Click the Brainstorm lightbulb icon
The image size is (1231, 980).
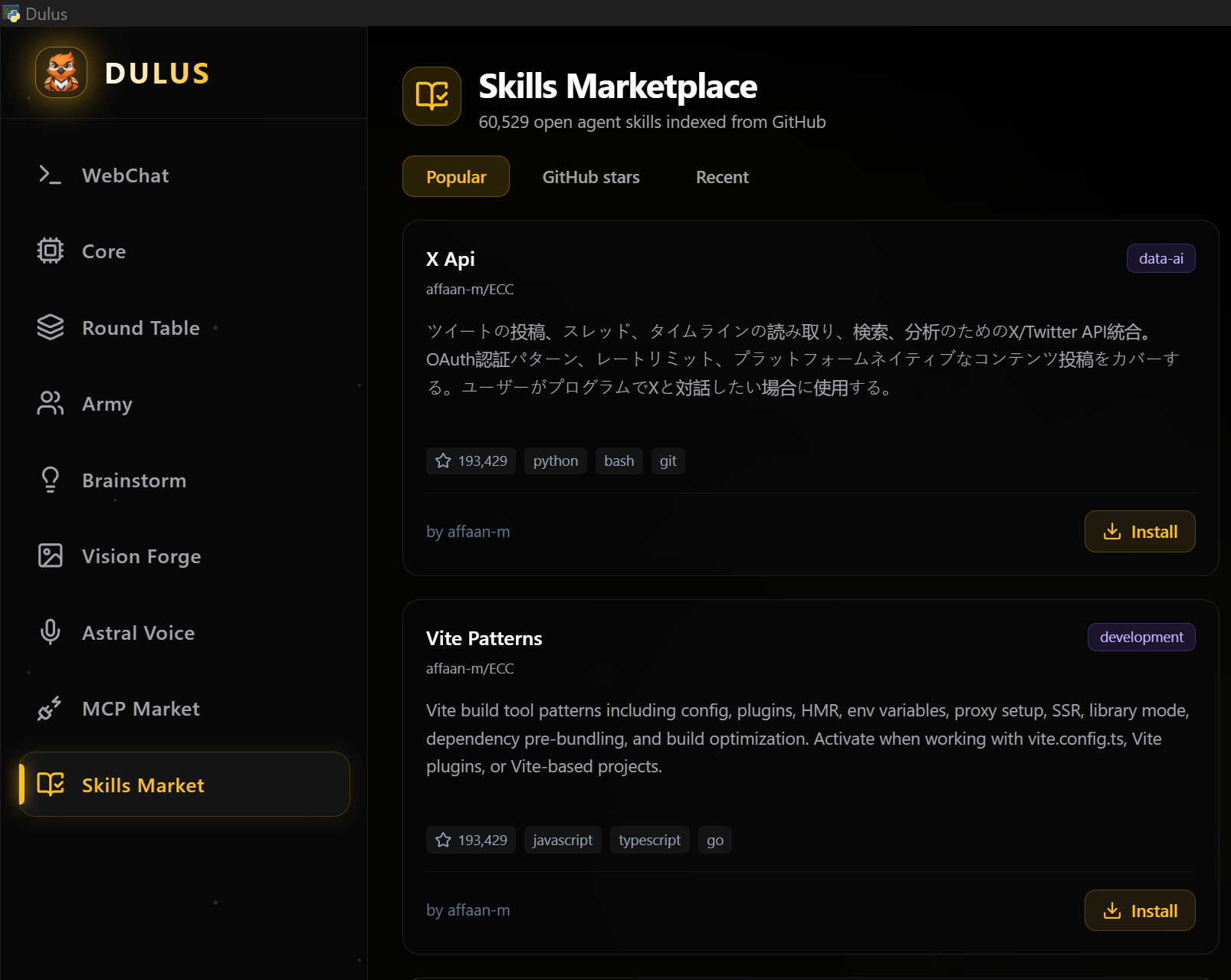point(50,480)
